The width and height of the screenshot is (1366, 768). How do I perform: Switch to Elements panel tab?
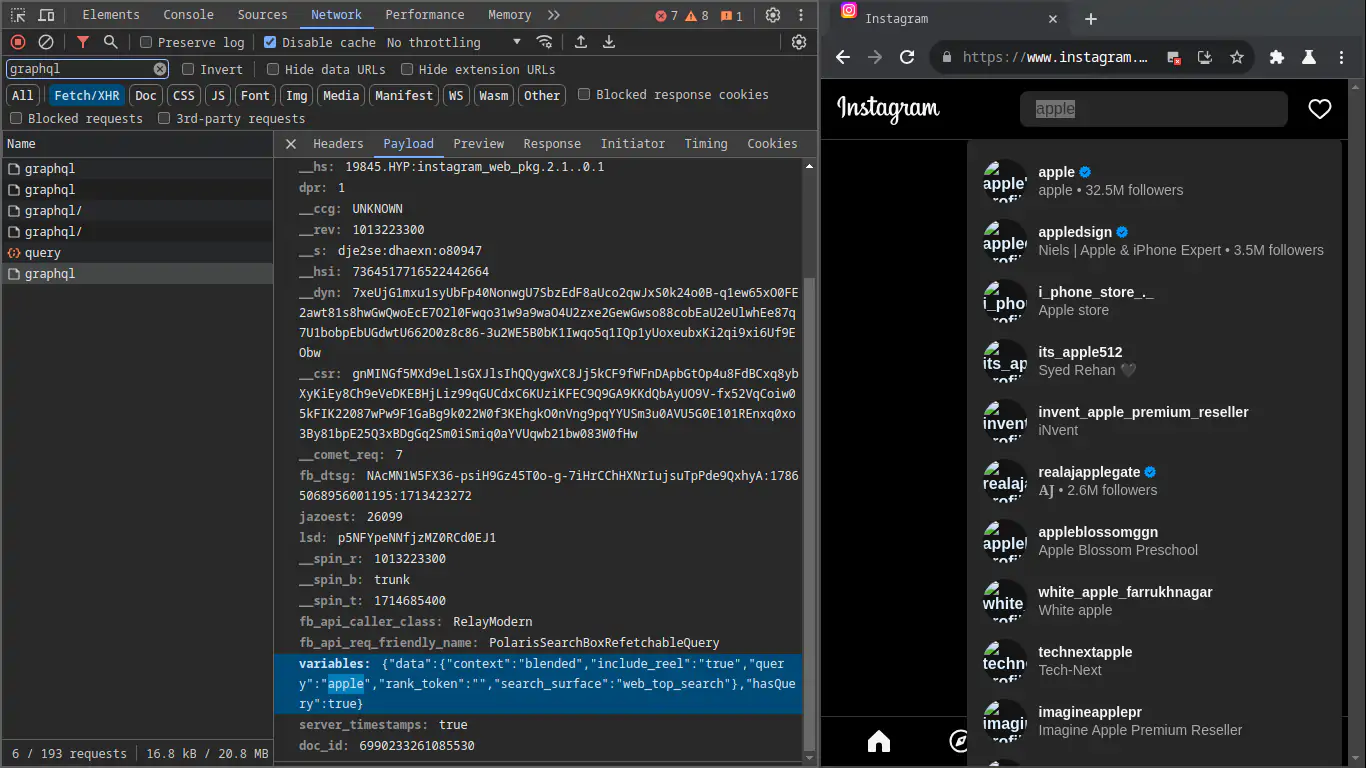click(x=111, y=15)
